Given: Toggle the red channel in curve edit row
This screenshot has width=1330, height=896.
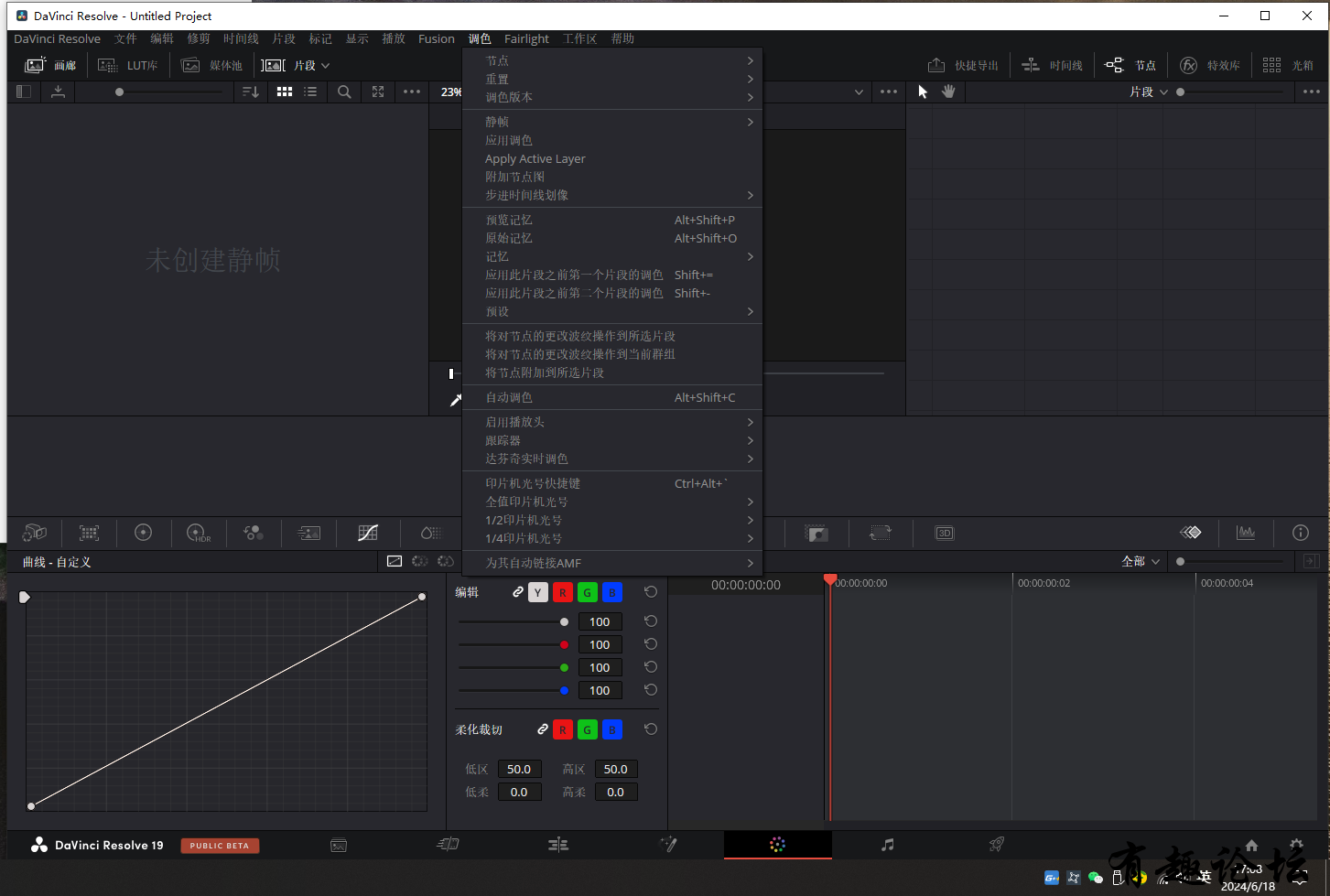Looking at the screenshot, I should tap(563, 592).
